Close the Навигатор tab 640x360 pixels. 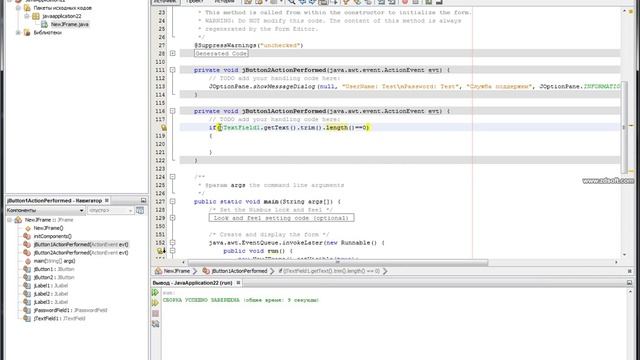tap(107, 200)
